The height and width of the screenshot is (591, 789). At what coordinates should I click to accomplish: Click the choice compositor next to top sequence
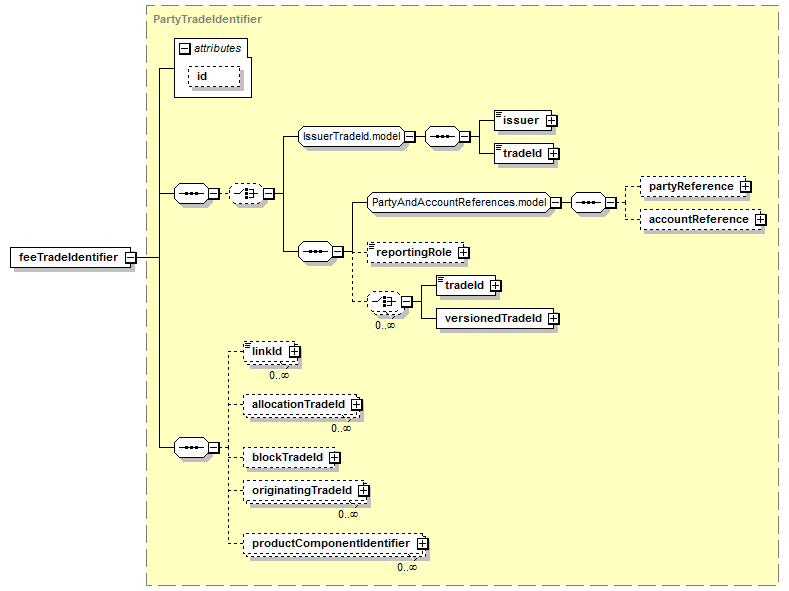(246, 194)
